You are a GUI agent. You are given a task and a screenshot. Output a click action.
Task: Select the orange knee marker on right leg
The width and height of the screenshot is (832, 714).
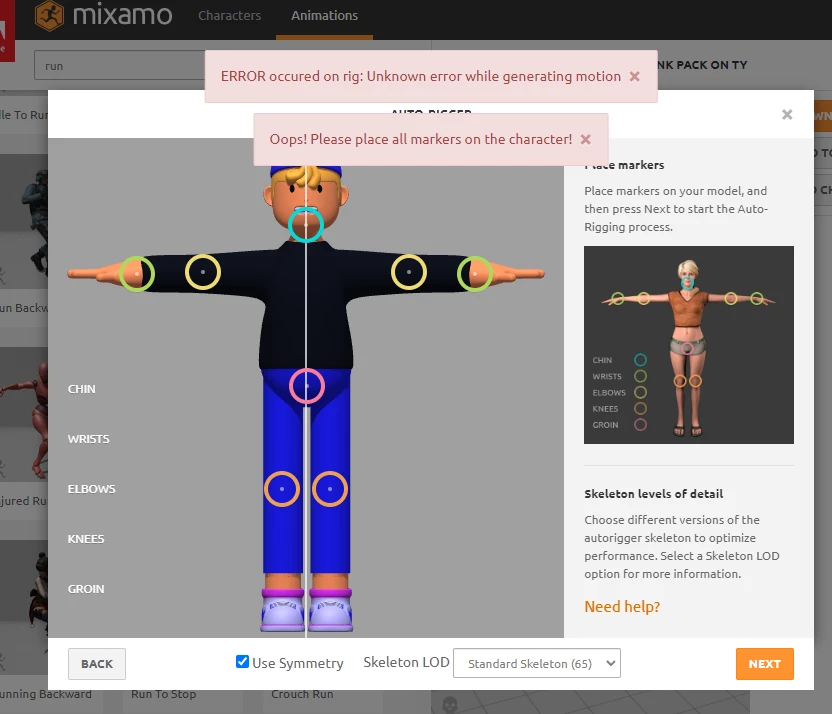point(330,489)
